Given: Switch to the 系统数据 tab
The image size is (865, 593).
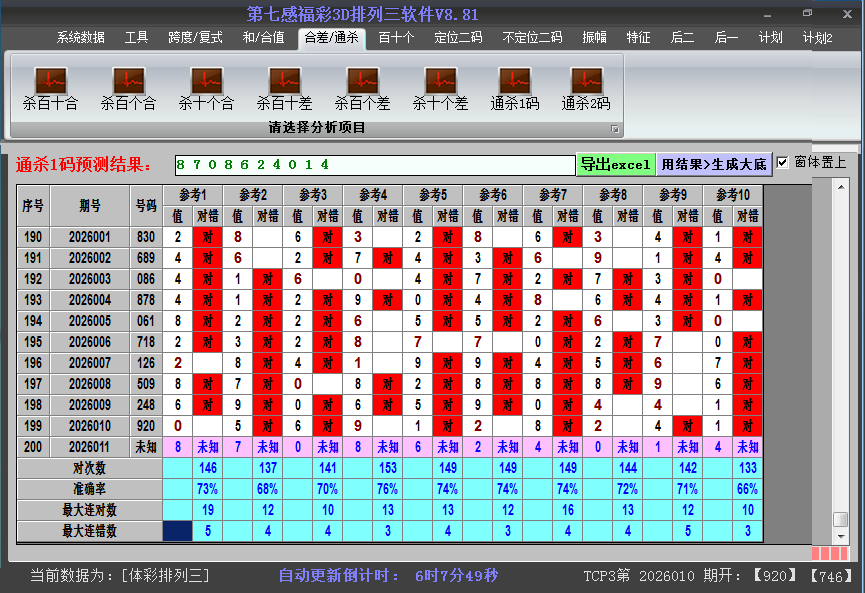Looking at the screenshot, I should pyautogui.click(x=80, y=38).
